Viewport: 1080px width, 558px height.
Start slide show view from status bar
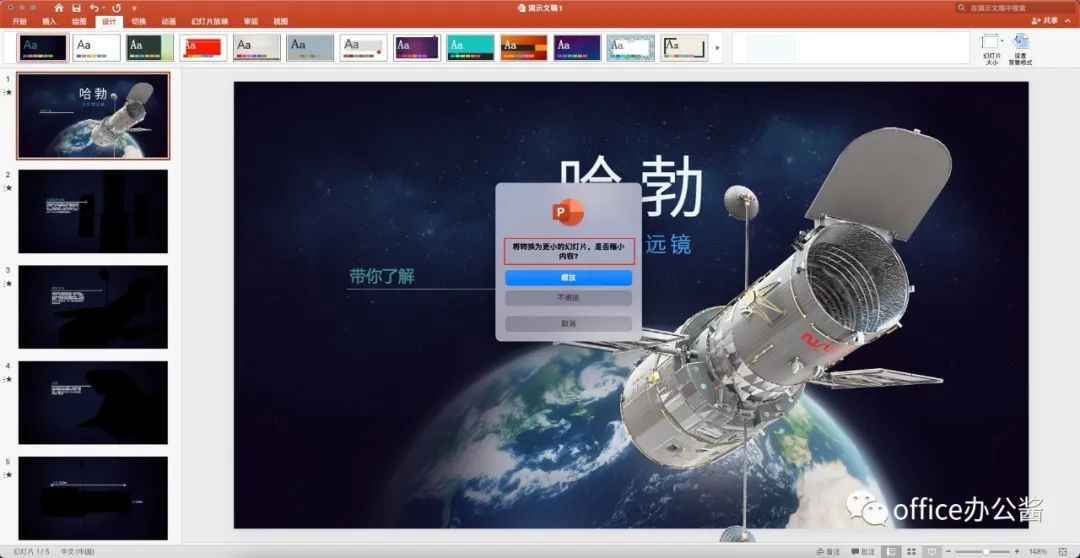[x=932, y=551]
